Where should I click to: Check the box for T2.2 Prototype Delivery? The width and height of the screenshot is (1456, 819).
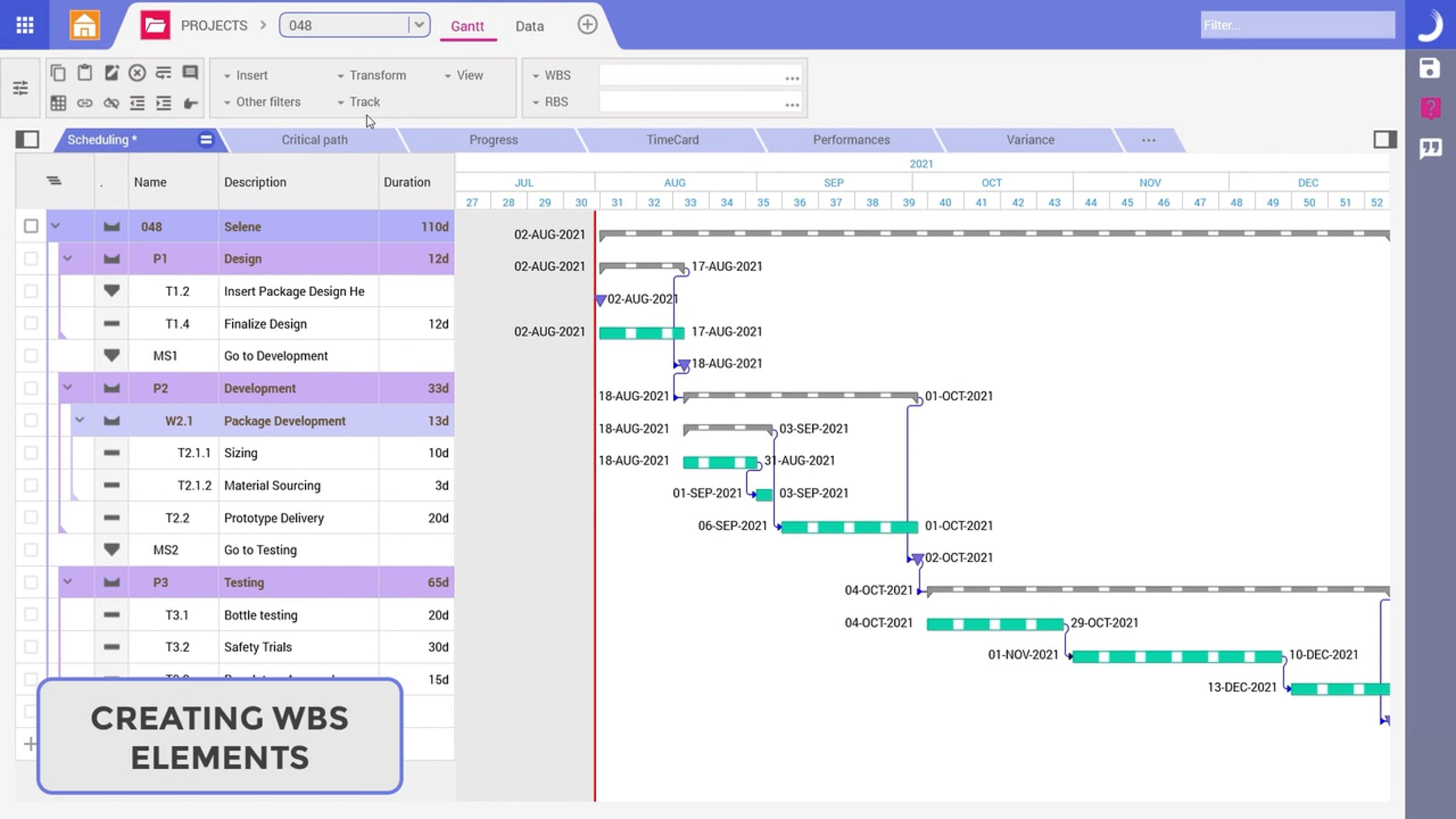(x=31, y=517)
